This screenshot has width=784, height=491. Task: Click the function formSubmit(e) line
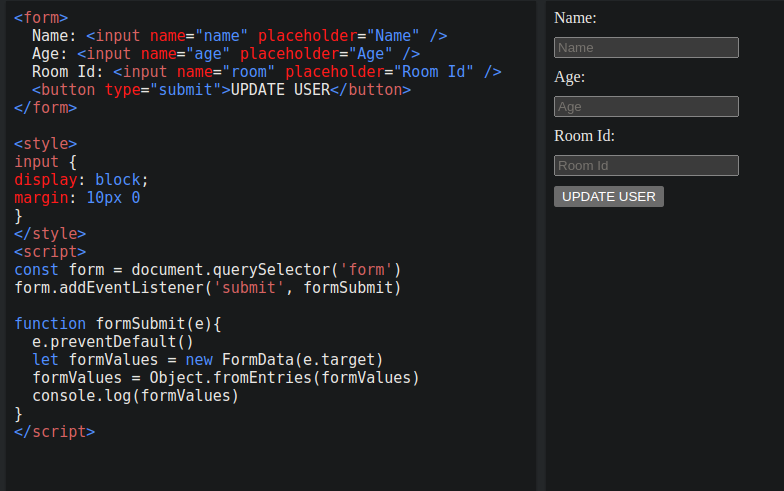coord(118,324)
